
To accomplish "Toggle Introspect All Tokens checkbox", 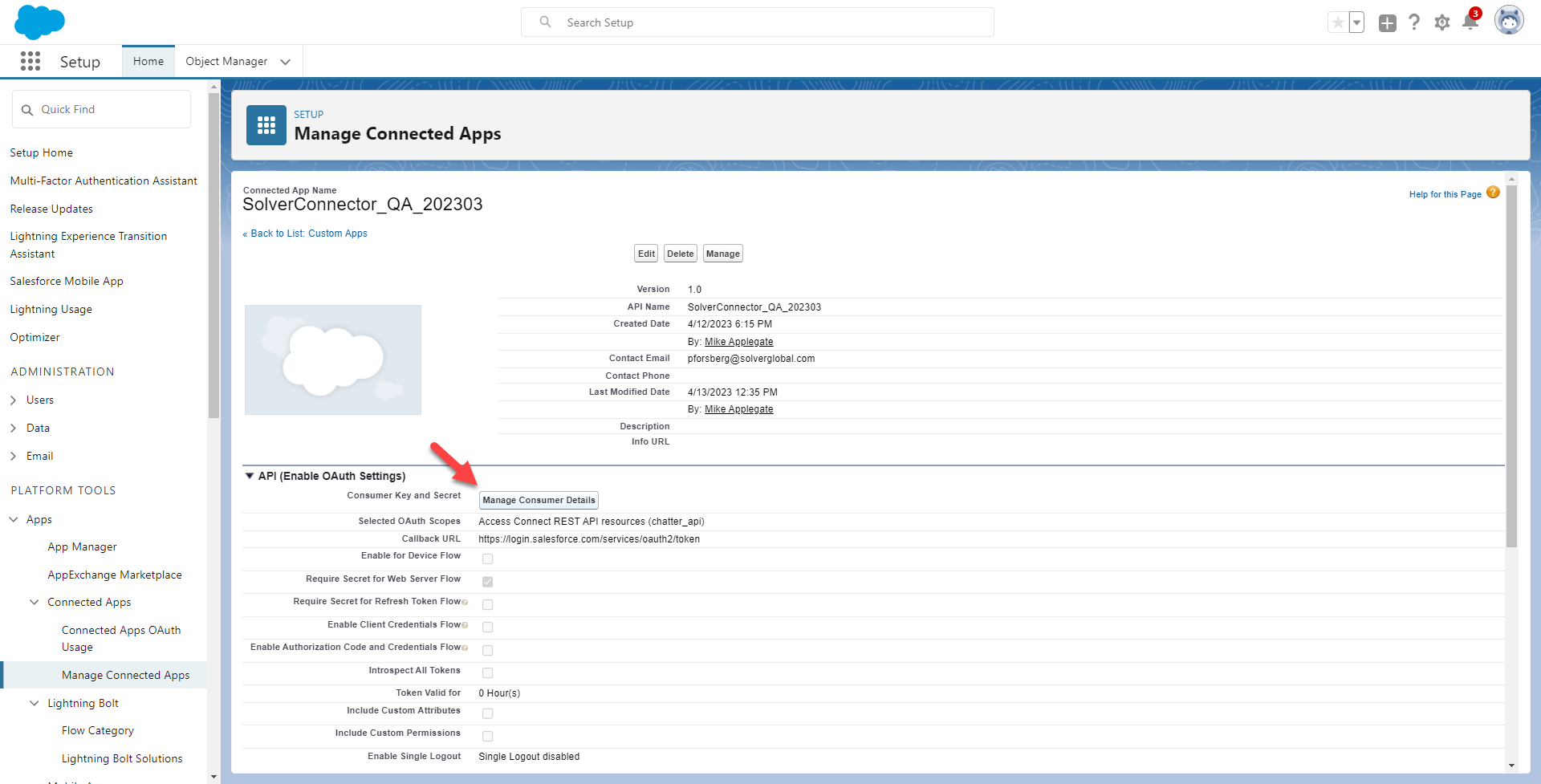I will (x=487, y=672).
